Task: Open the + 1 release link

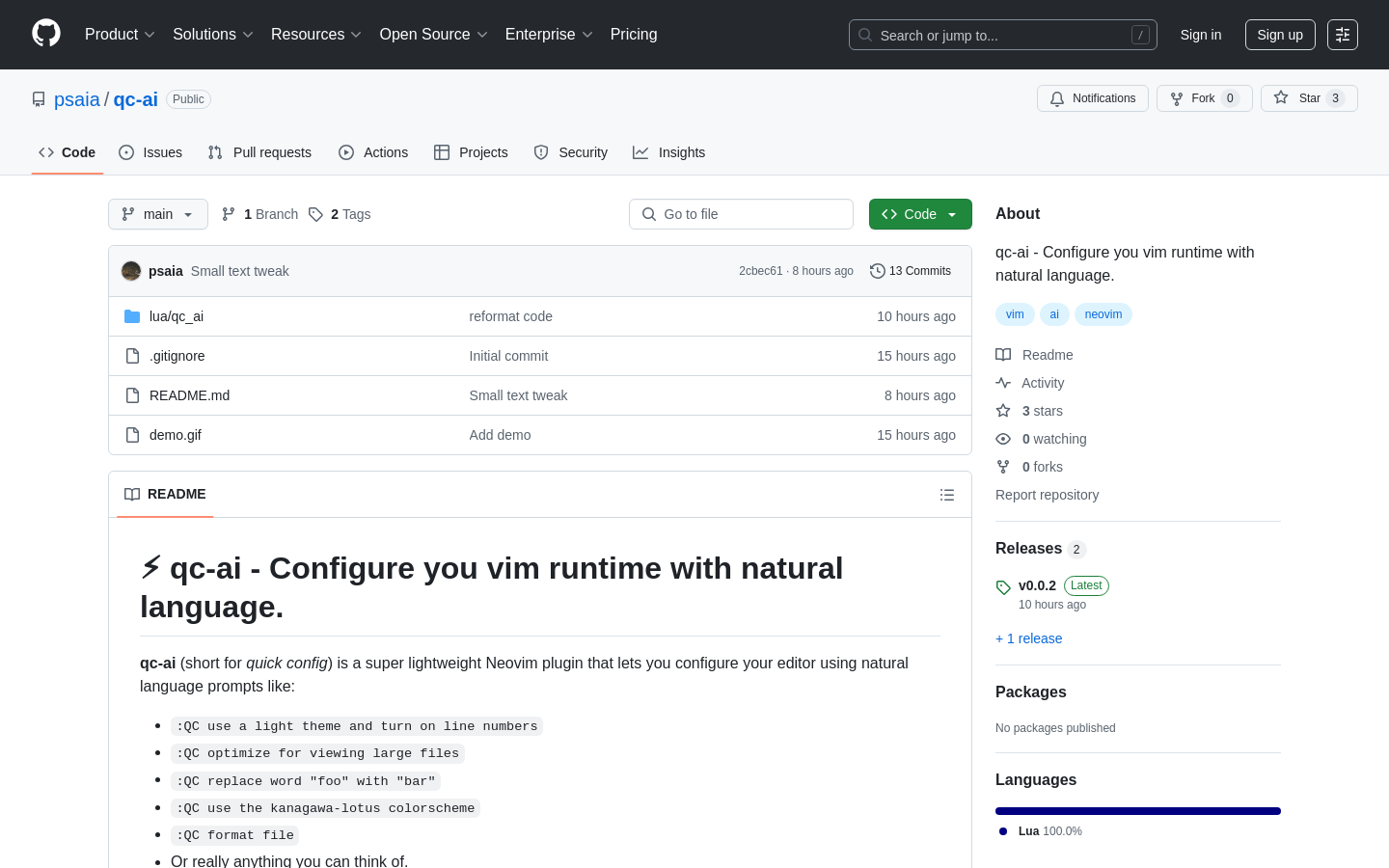Action: point(1028,638)
